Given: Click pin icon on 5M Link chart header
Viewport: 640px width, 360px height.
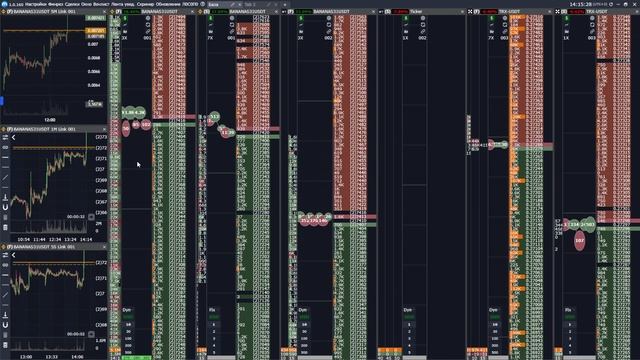Looking at the screenshot, I should click(3, 12).
